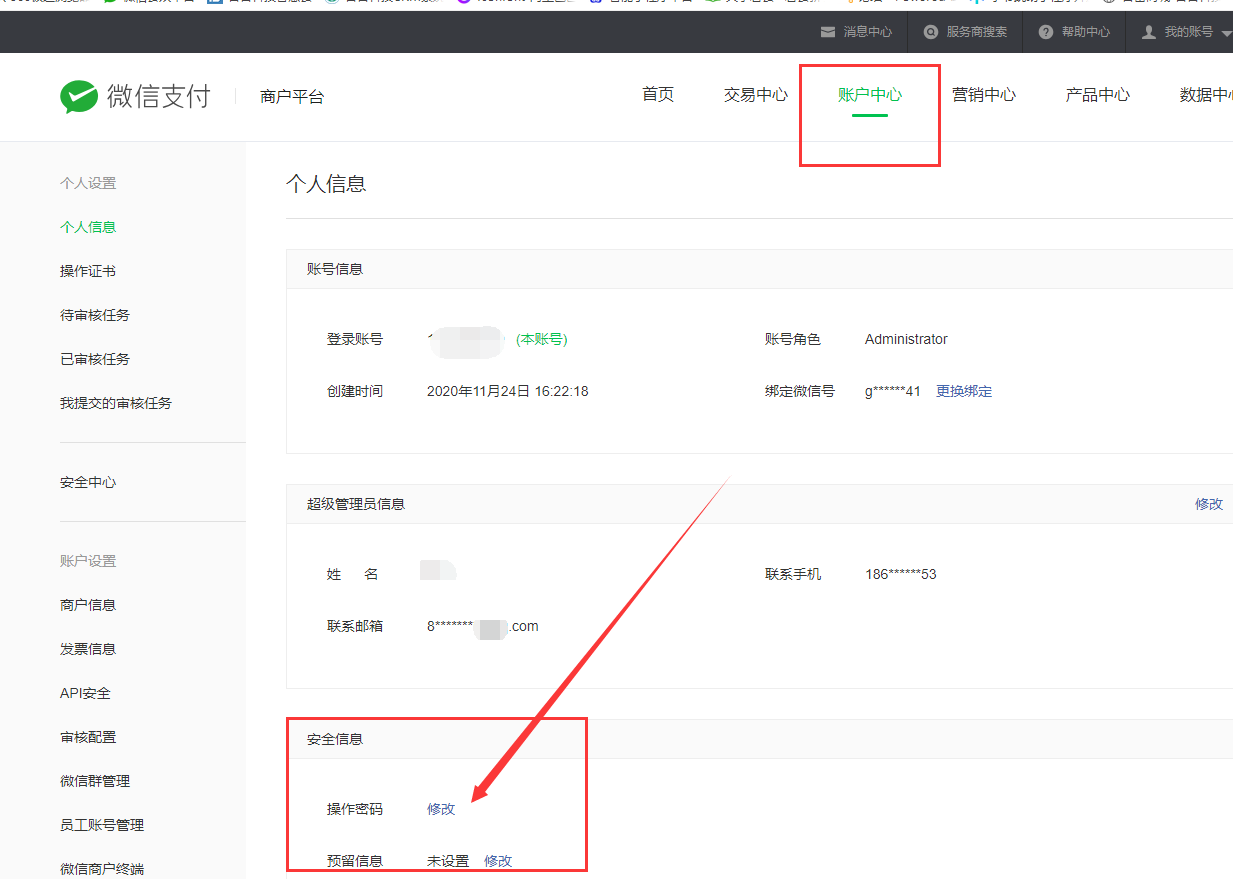This screenshot has width=1233, height=879.
Task: Click the 帮助中心 question mark icon
Action: tap(1046, 32)
